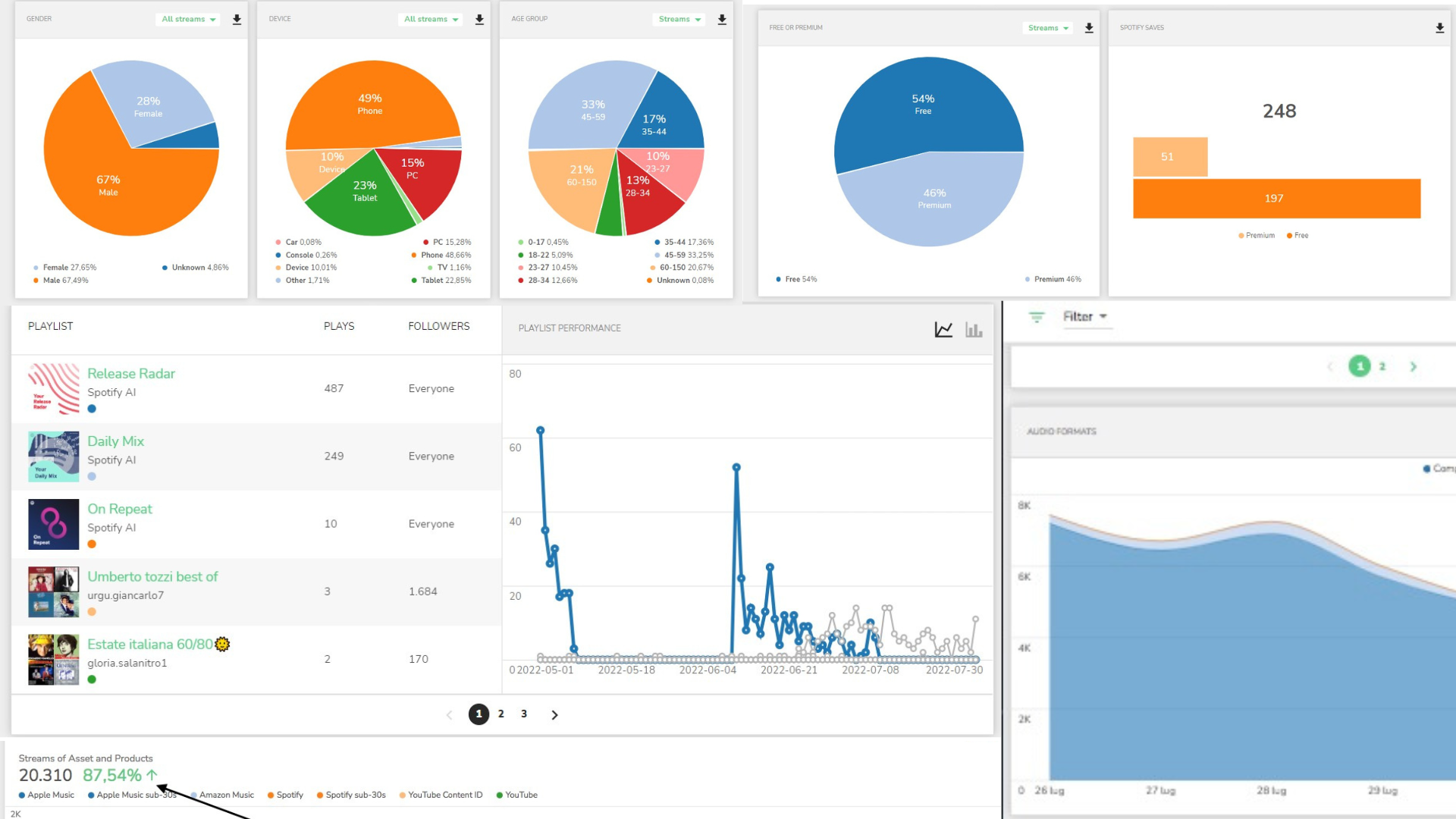The width and height of the screenshot is (1456, 819).
Task: Click the Release Radar cover thumbnail
Action: (x=54, y=389)
